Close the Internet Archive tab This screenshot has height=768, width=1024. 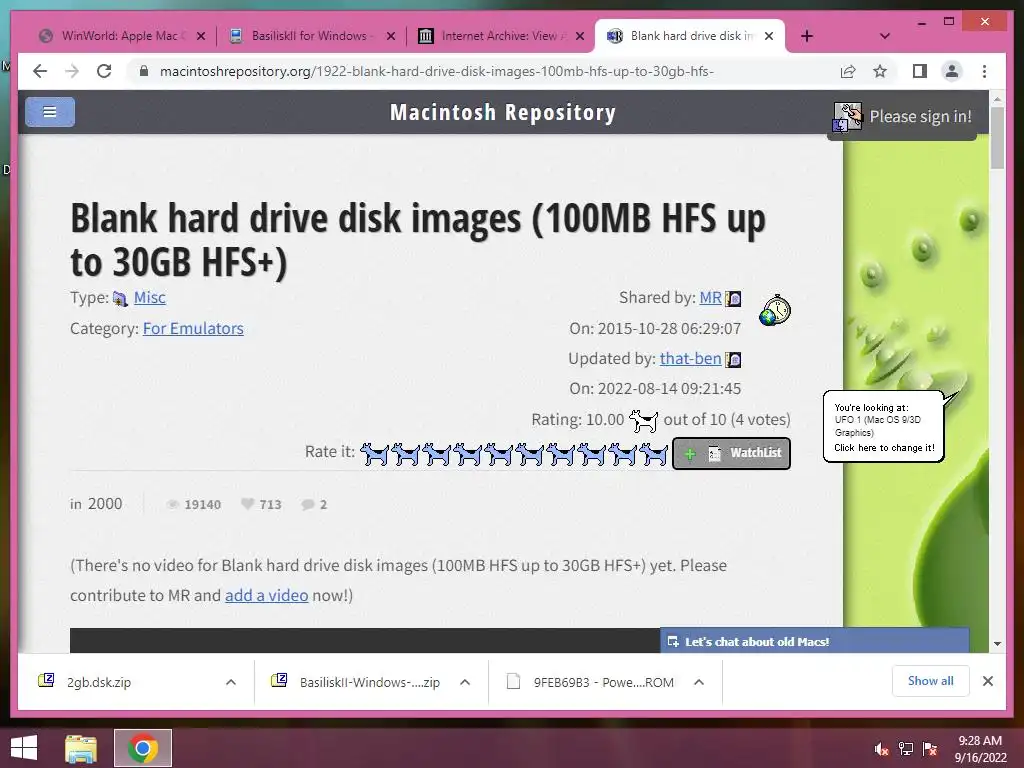click(x=579, y=37)
